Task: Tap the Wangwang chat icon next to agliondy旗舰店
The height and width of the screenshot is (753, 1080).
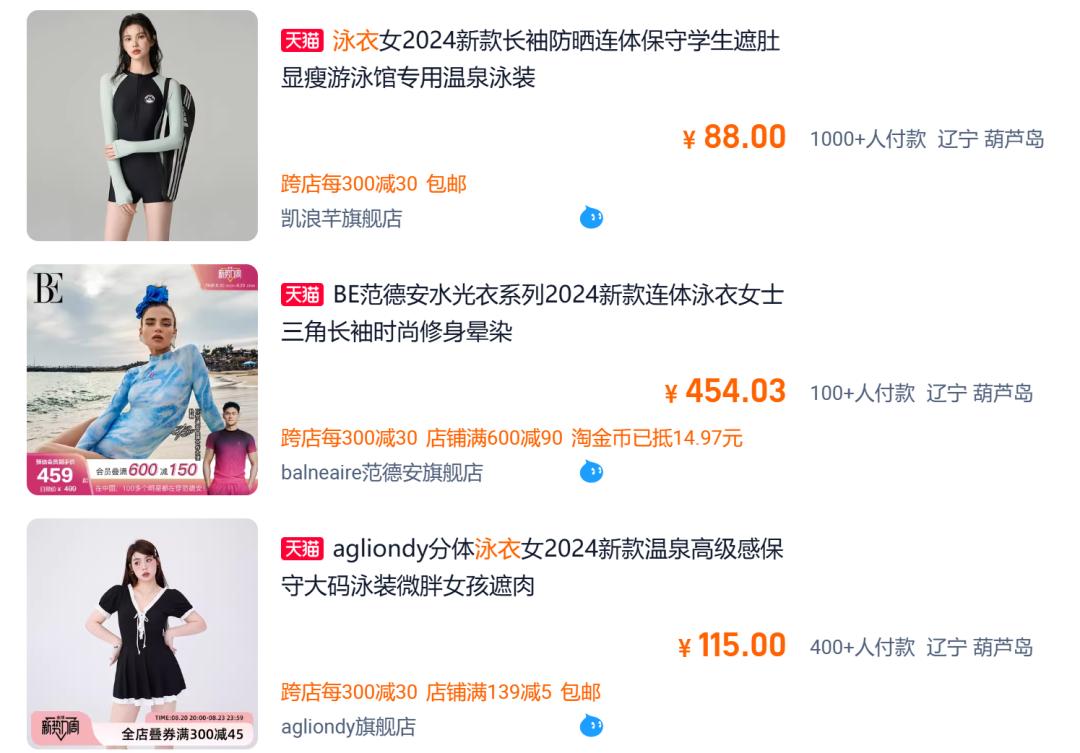Action: point(592,725)
